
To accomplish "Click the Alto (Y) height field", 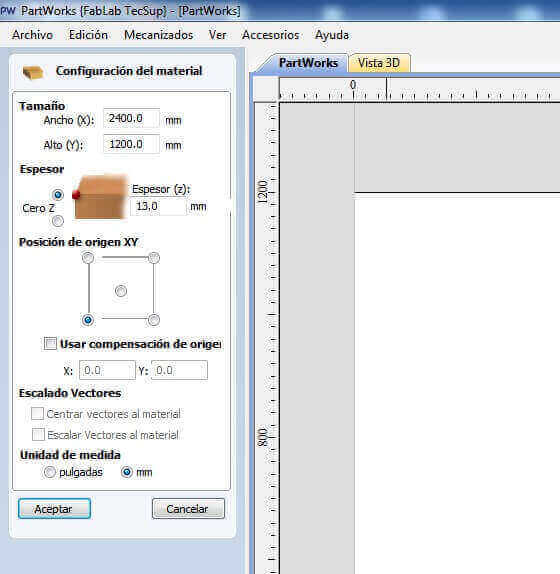I will [131, 144].
